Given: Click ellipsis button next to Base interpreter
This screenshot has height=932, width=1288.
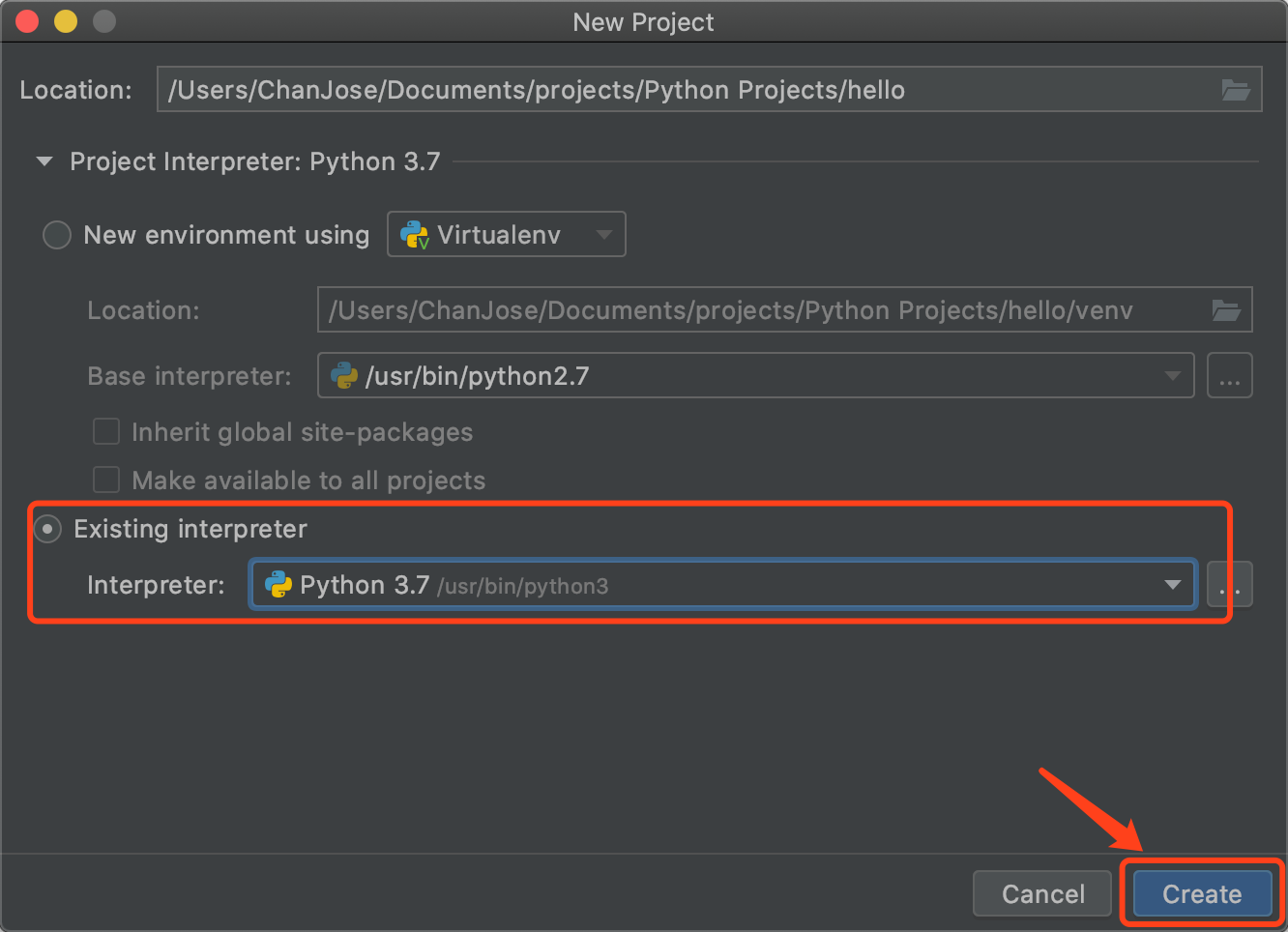Looking at the screenshot, I should coord(1230,376).
